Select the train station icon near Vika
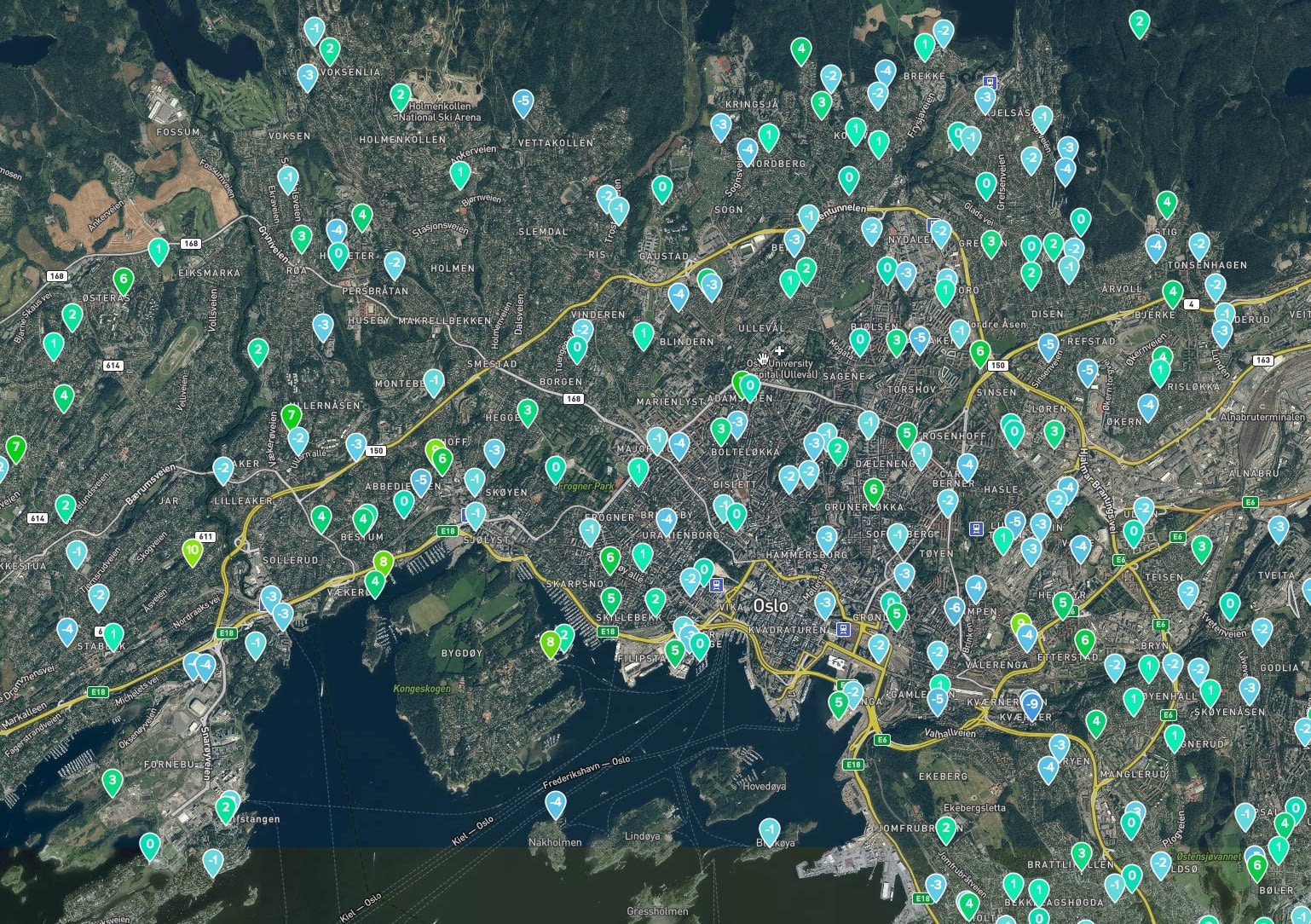Image resolution: width=1311 pixels, height=924 pixels. [x=717, y=585]
